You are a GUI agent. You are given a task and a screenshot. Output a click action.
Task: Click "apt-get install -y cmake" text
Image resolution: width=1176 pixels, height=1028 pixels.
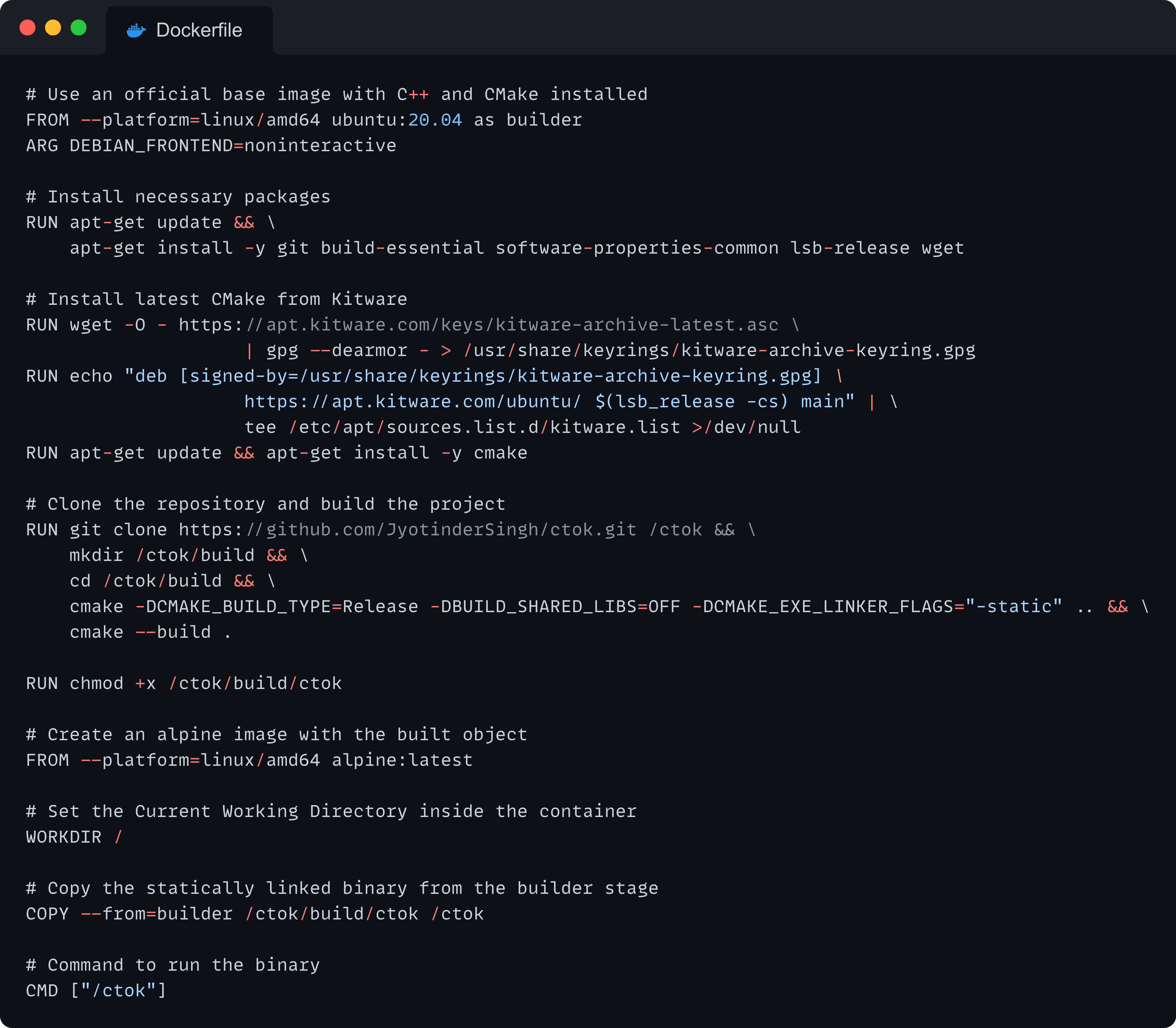397,453
